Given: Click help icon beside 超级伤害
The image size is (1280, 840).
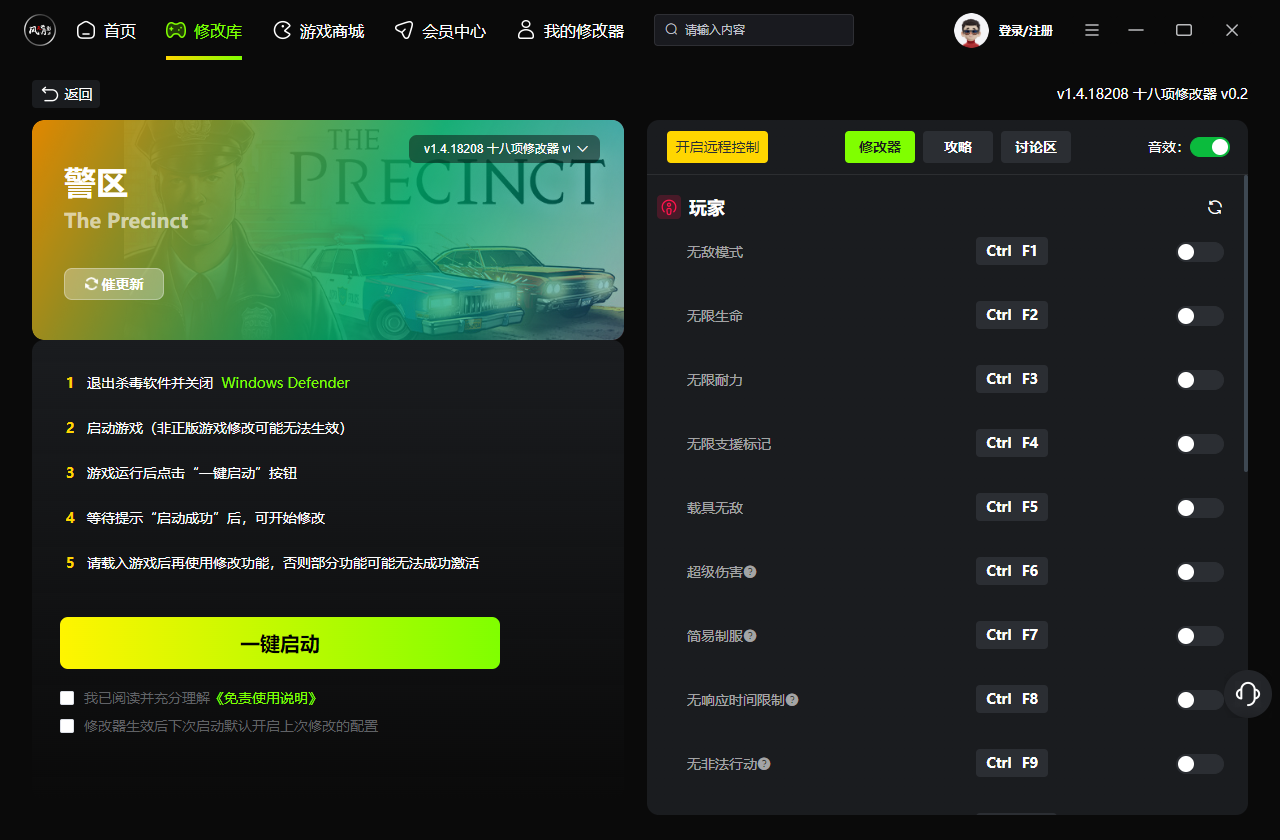Looking at the screenshot, I should tap(750, 572).
